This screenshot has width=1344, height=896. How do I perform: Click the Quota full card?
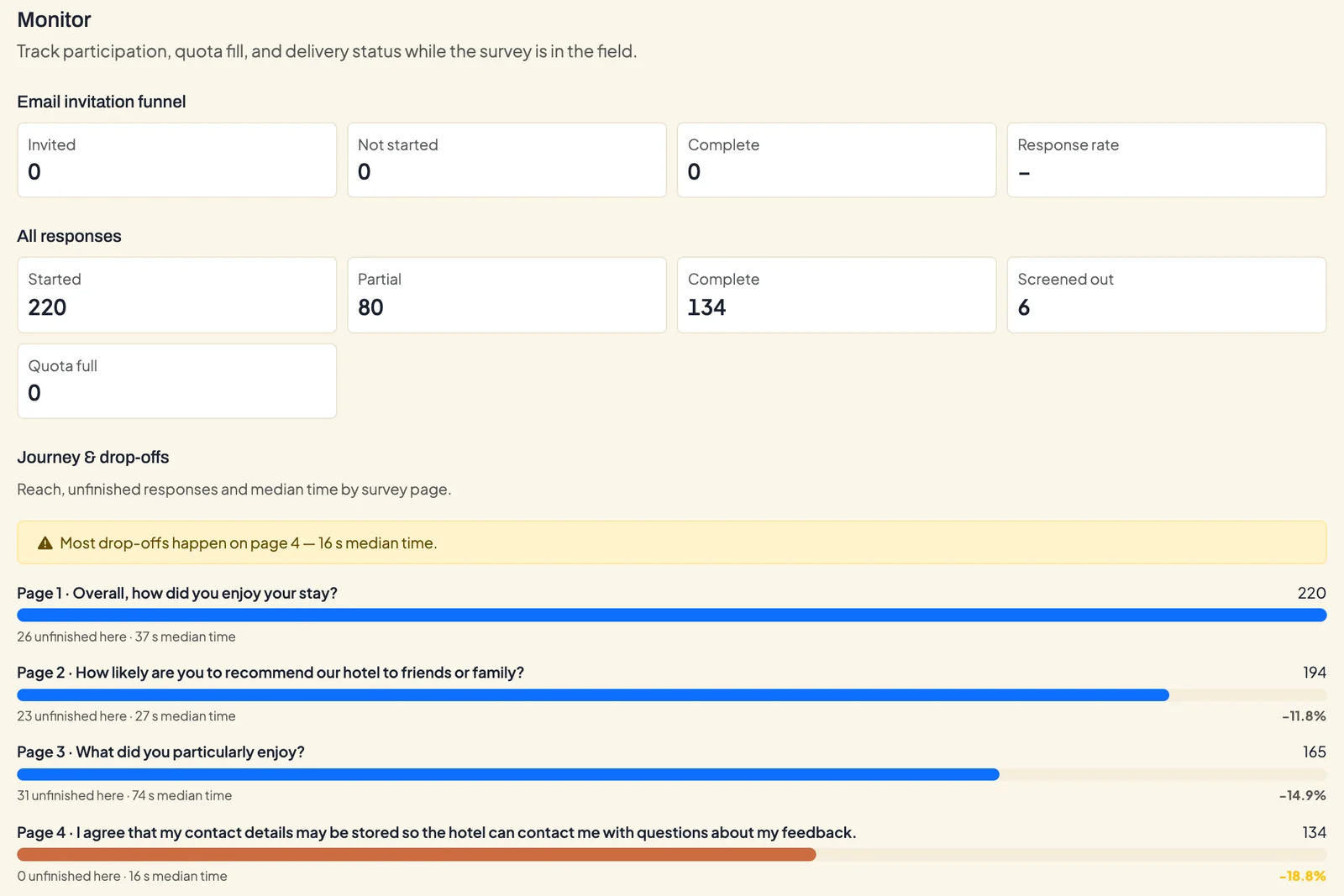177,381
